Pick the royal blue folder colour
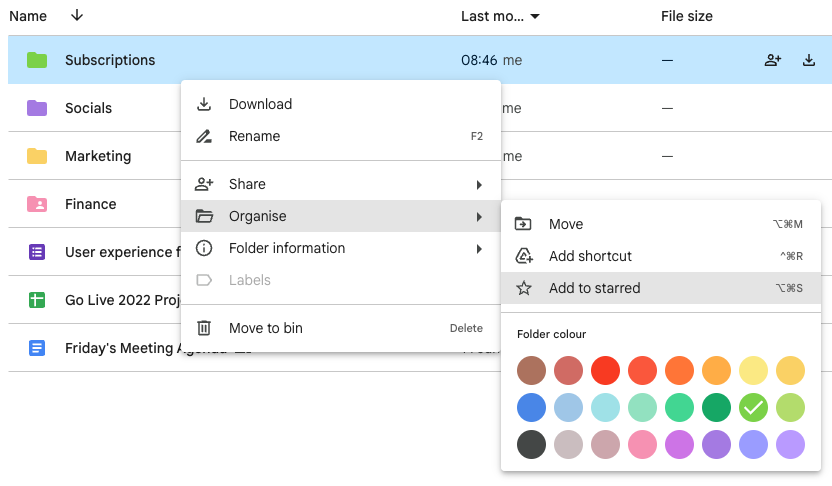Viewport: 832px width, 486px height. [x=531, y=407]
